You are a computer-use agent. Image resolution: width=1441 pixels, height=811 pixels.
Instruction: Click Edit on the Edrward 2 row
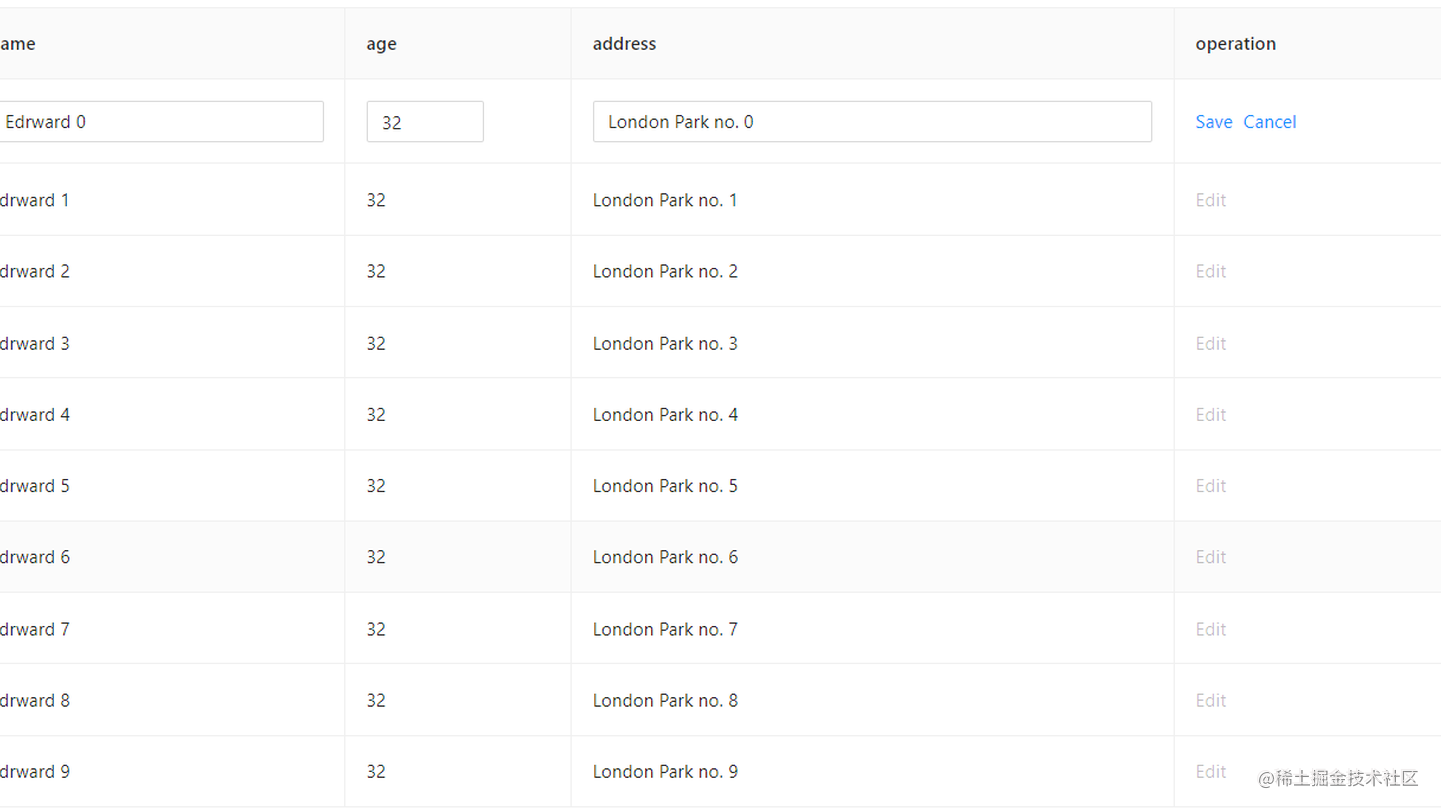1210,271
